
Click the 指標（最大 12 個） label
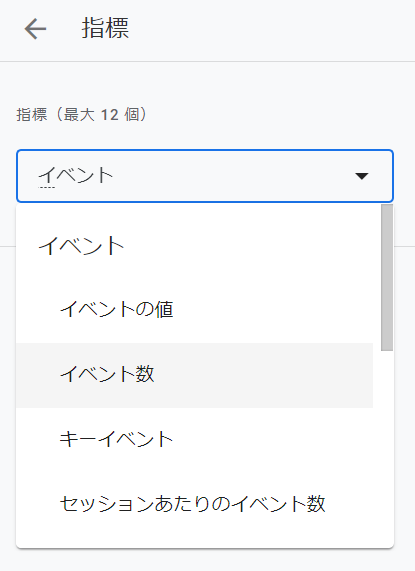pos(82,115)
